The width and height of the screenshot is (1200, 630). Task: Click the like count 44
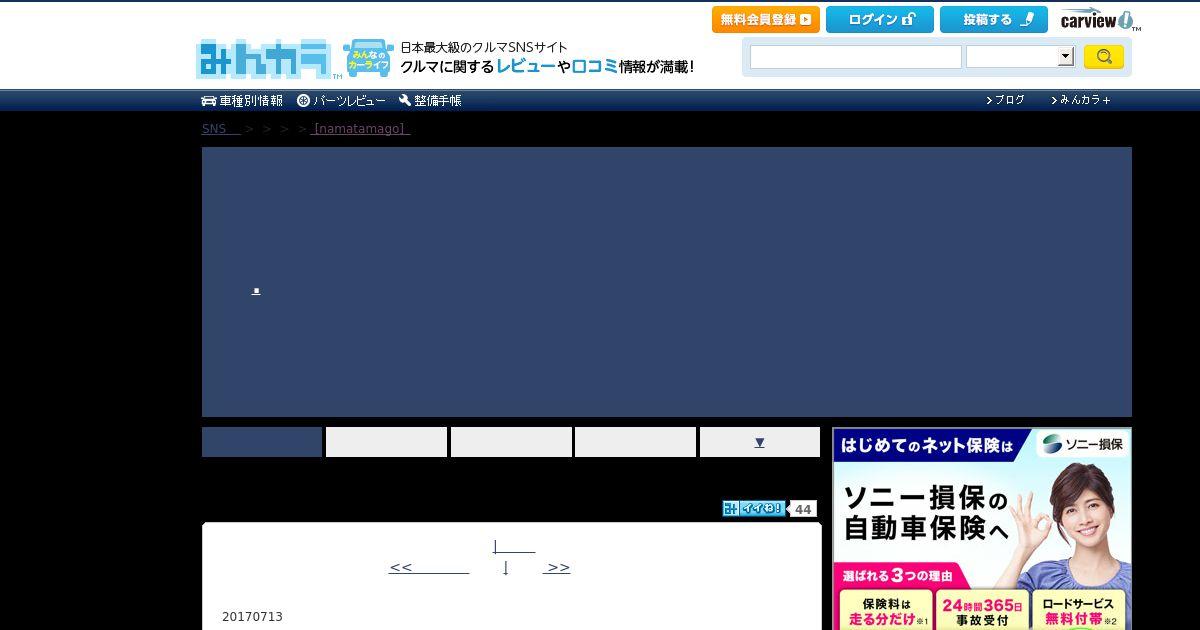tap(803, 509)
